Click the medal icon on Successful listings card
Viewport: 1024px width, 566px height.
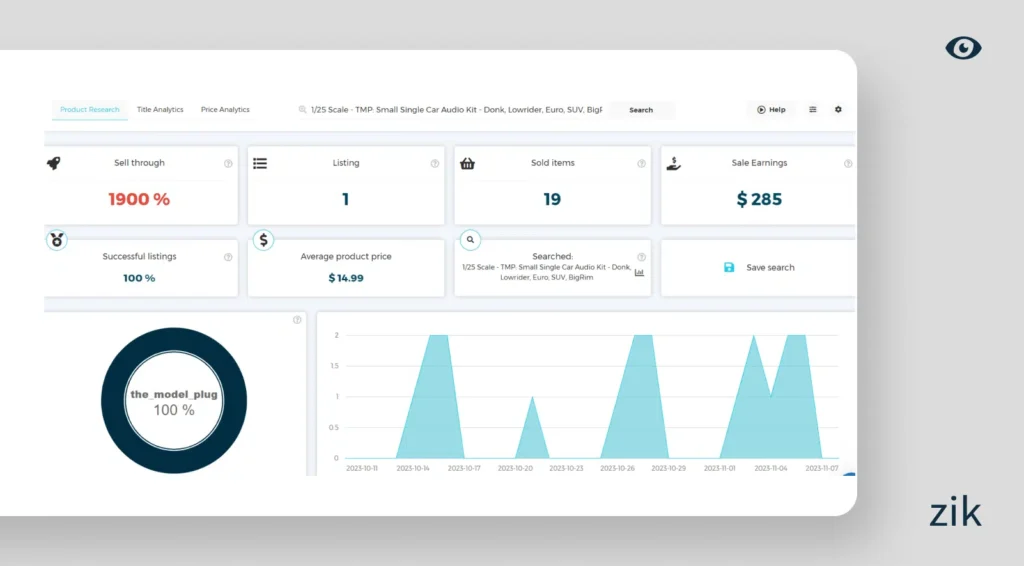tap(57, 240)
